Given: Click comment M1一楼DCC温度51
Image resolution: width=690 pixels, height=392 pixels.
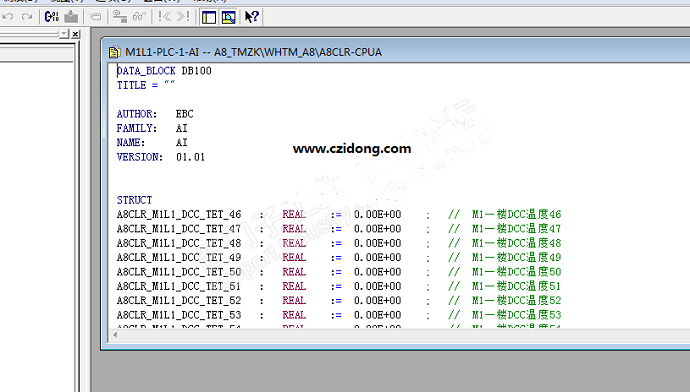Looking at the screenshot, I should point(517,286).
